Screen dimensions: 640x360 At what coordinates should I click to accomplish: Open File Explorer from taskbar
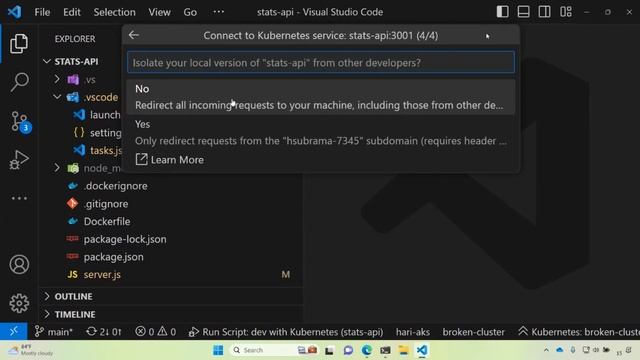tap(403, 350)
